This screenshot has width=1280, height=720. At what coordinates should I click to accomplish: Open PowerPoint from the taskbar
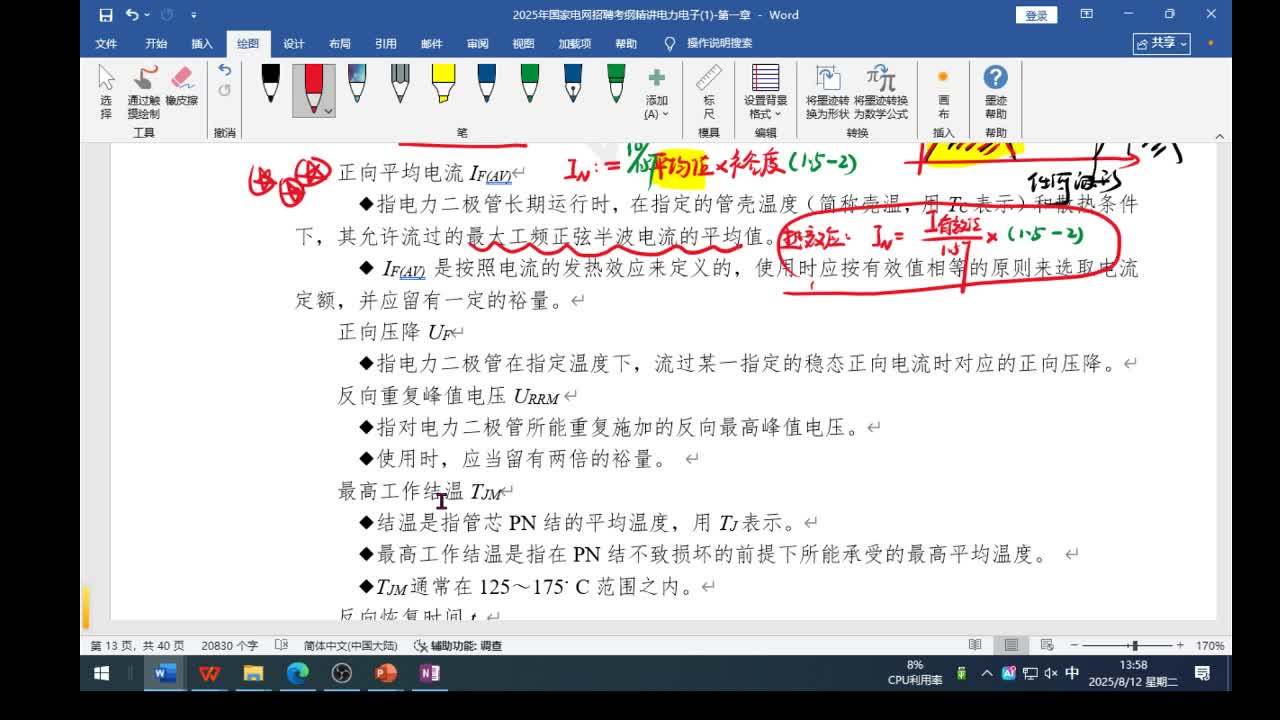click(386, 673)
